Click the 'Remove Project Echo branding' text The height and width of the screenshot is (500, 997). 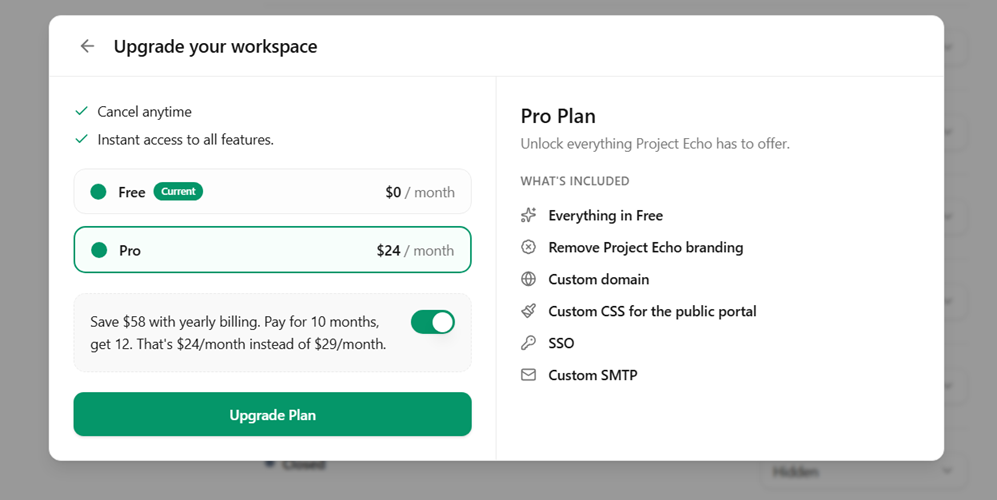pos(646,247)
